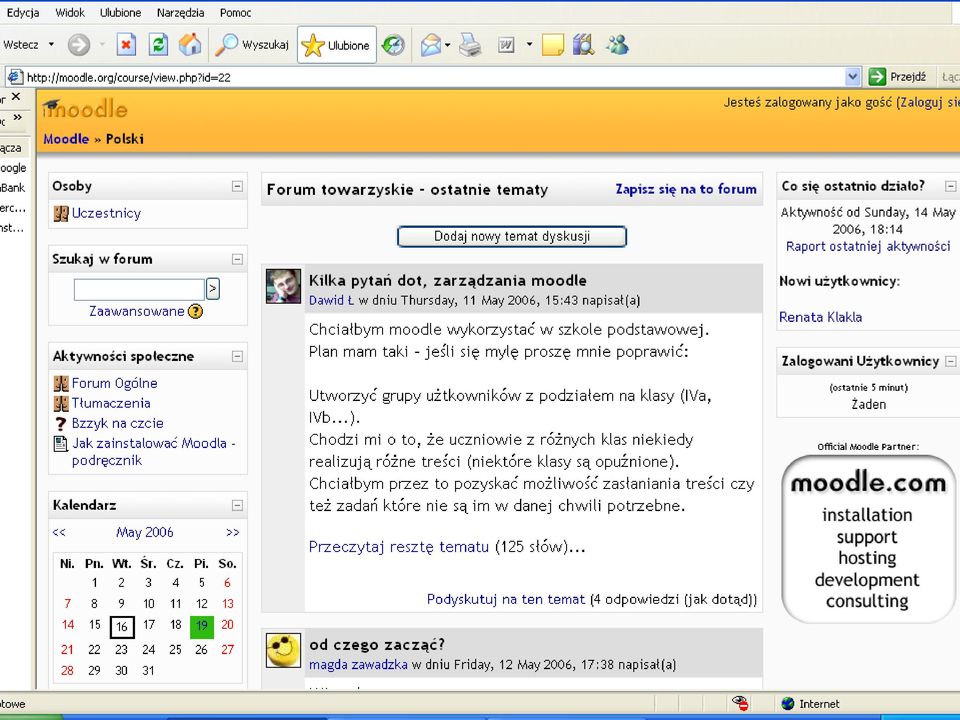Open advanced search help question icon
The width and height of the screenshot is (960, 720).
pos(195,311)
